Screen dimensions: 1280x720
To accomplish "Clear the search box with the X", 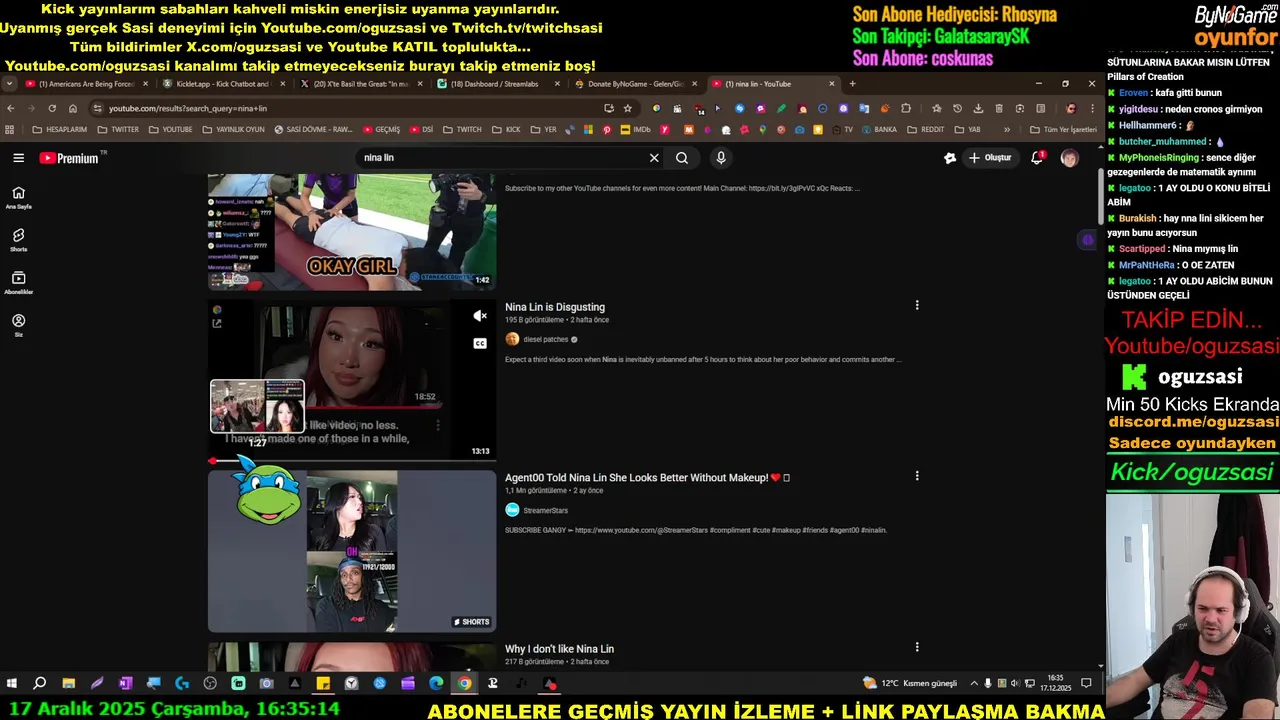I will 654,158.
